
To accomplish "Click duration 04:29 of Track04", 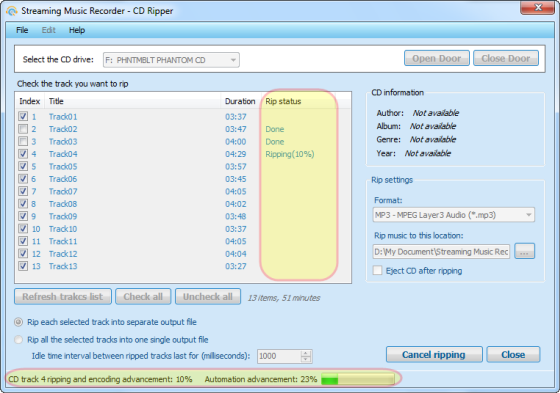I will click(235, 154).
